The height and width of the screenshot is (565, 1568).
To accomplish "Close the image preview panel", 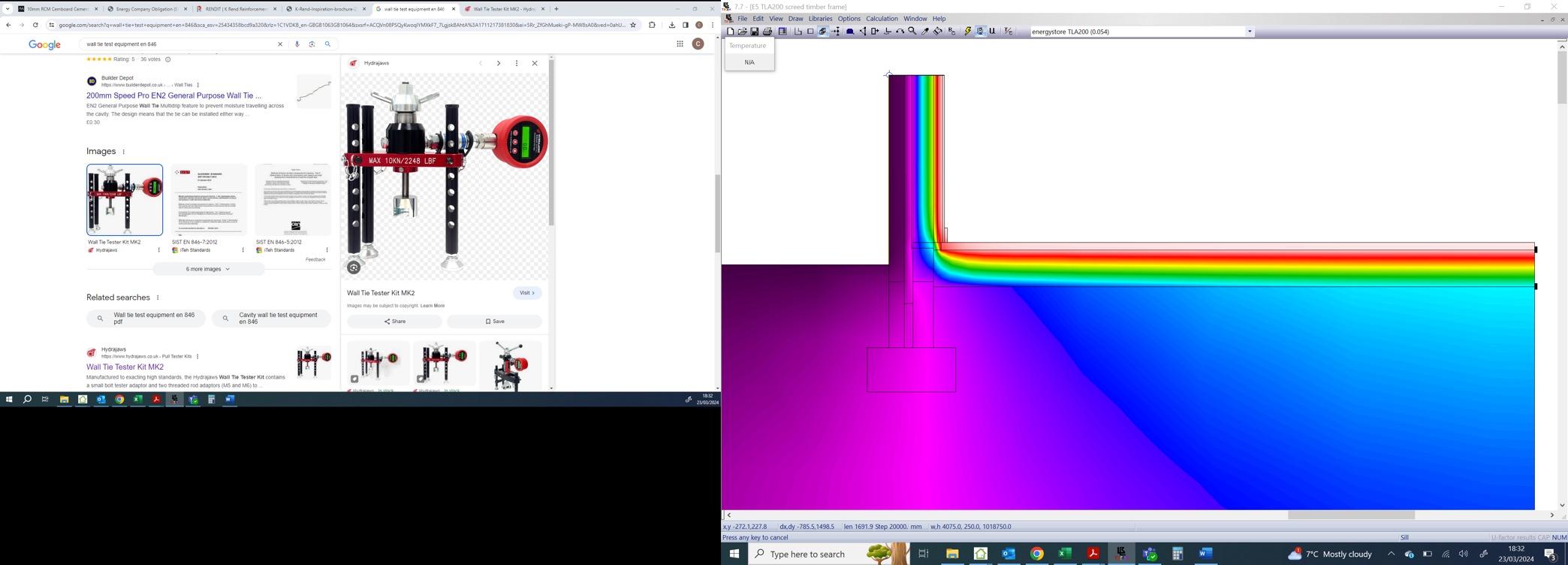I will (x=535, y=63).
